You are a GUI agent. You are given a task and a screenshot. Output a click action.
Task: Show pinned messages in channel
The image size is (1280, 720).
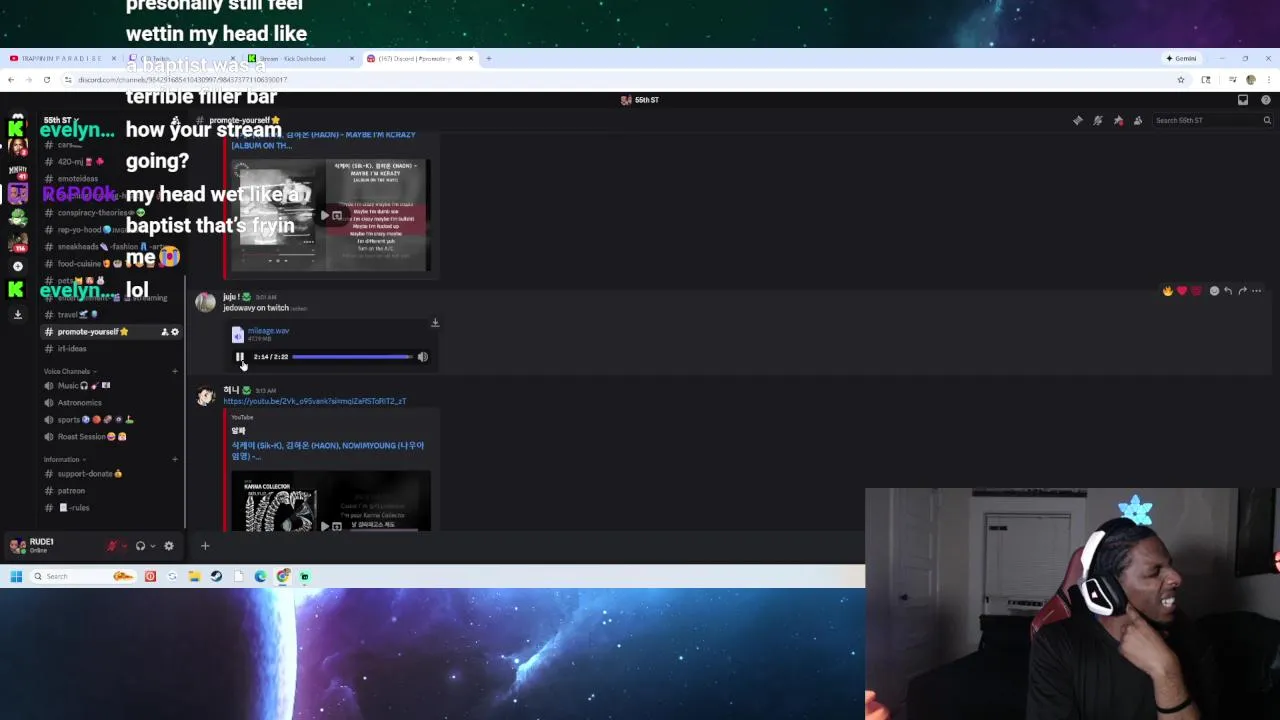click(1118, 120)
